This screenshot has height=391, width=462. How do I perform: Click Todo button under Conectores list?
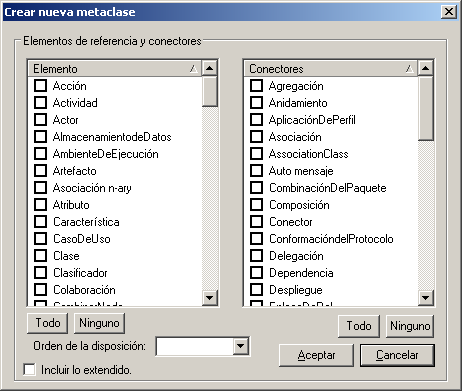click(x=359, y=326)
